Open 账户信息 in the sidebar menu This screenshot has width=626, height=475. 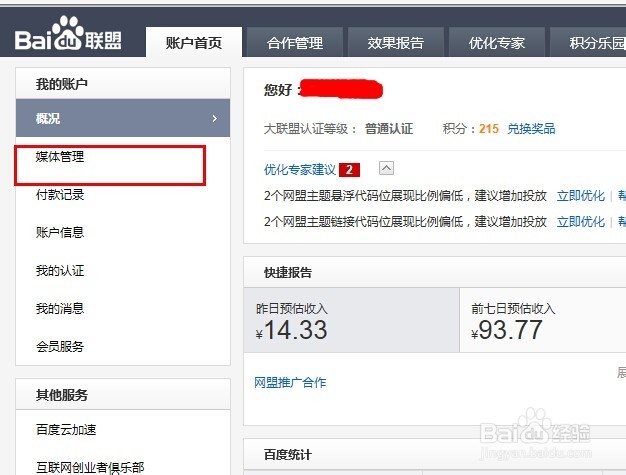coord(60,232)
